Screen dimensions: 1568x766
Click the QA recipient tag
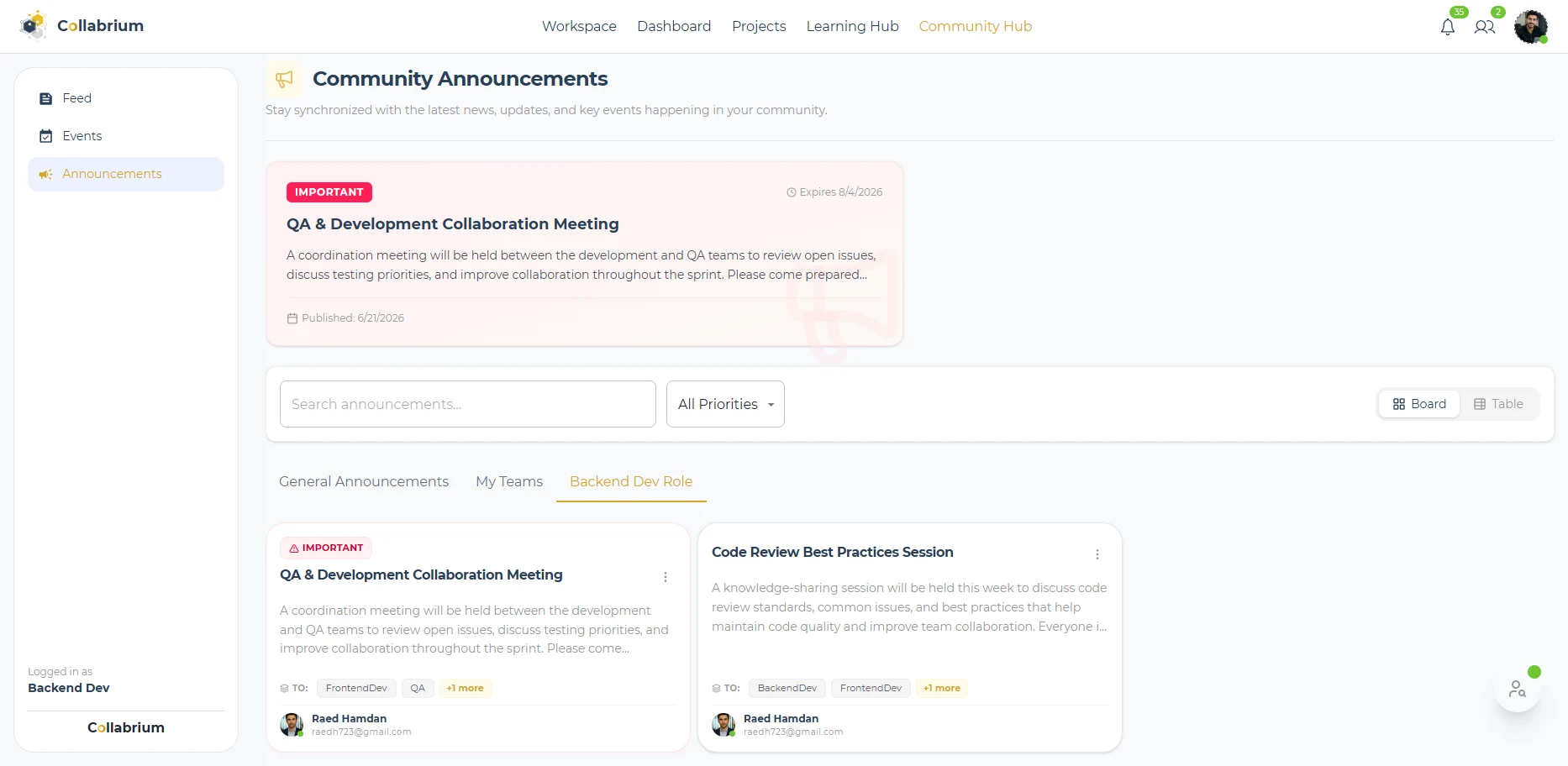coord(418,688)
